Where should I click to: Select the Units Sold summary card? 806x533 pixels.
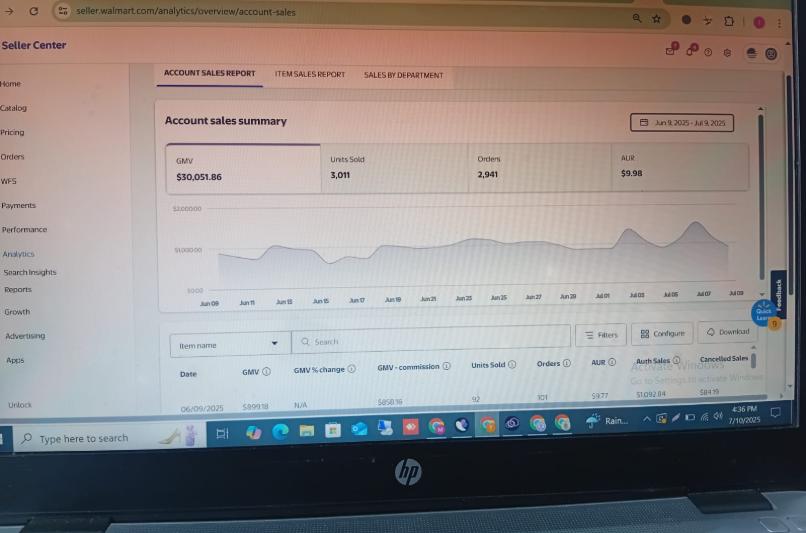pyautogui.click(x=394, y=168)
